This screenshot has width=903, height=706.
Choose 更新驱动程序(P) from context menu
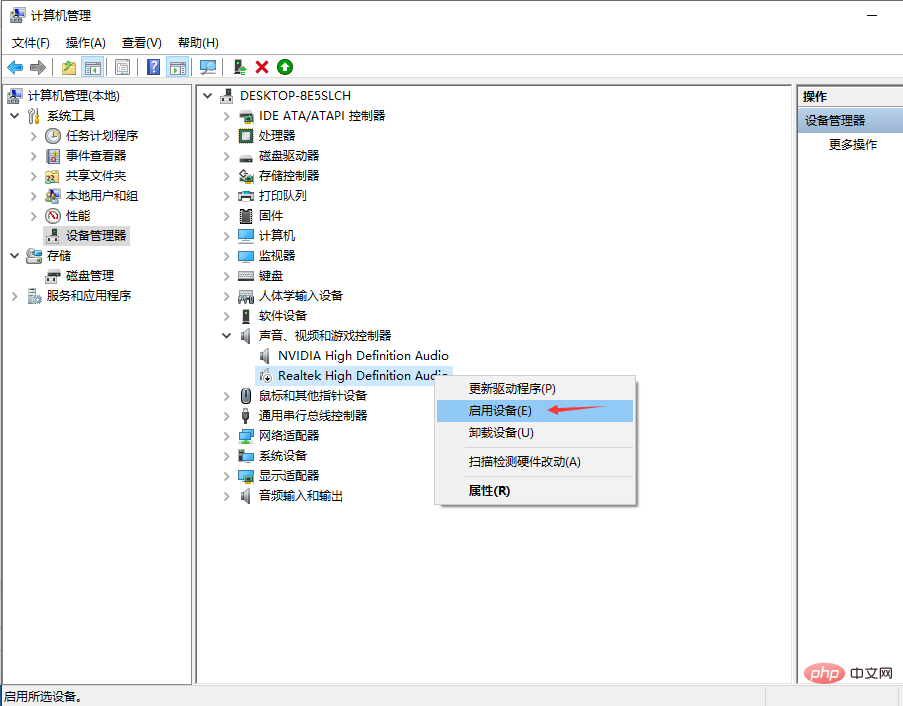535,389
